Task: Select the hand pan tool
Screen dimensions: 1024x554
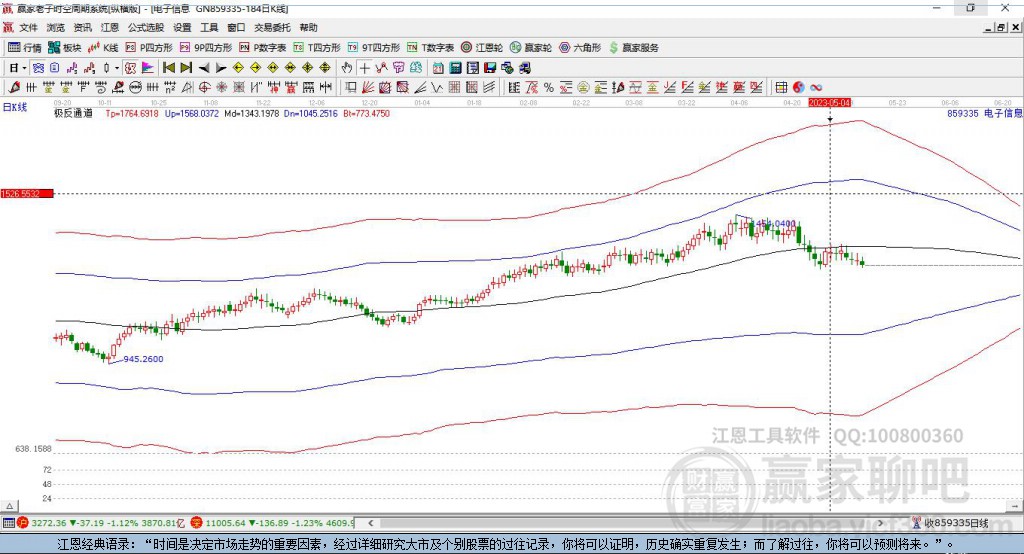Action: pos(347,68)
